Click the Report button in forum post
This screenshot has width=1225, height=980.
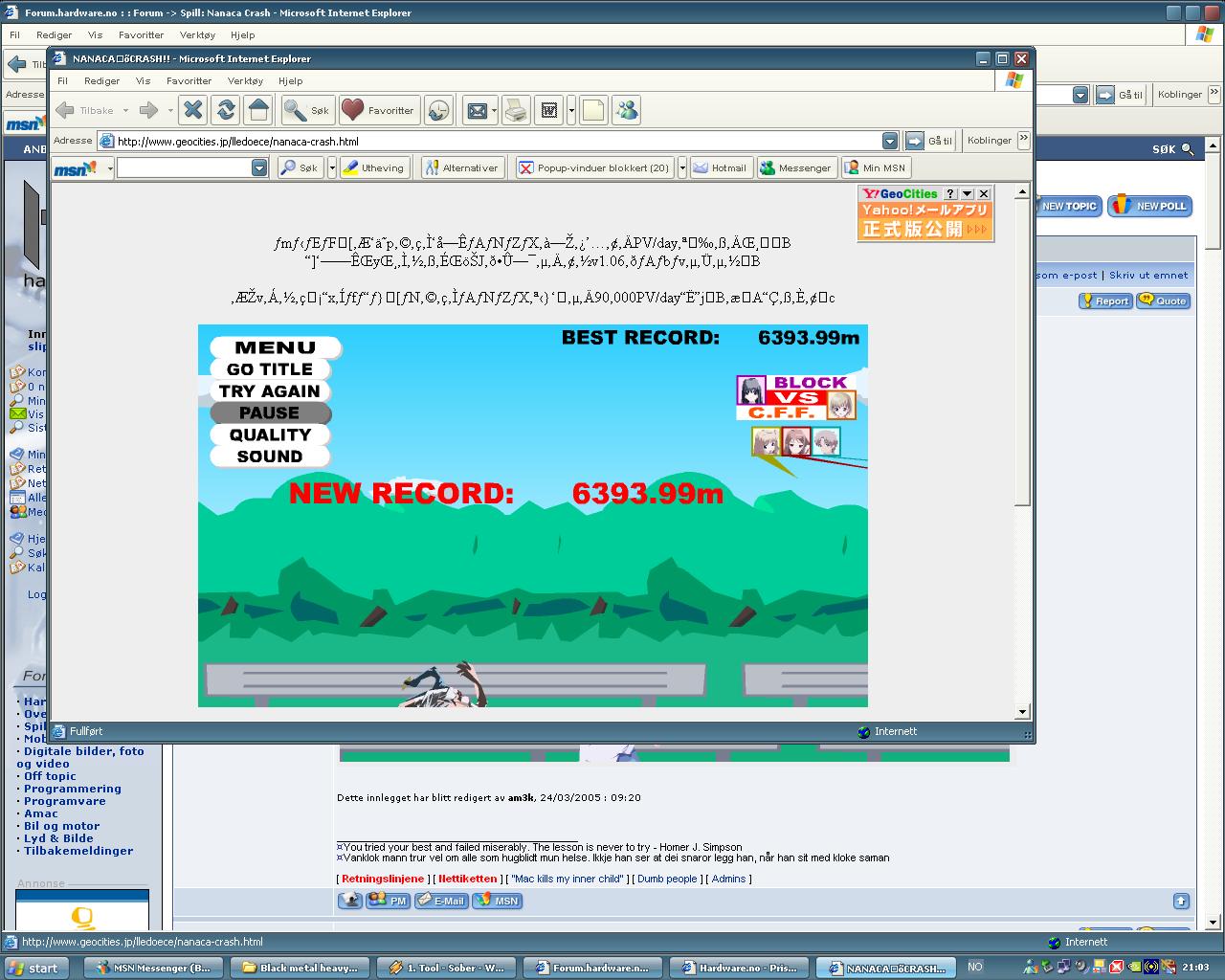1106,301
